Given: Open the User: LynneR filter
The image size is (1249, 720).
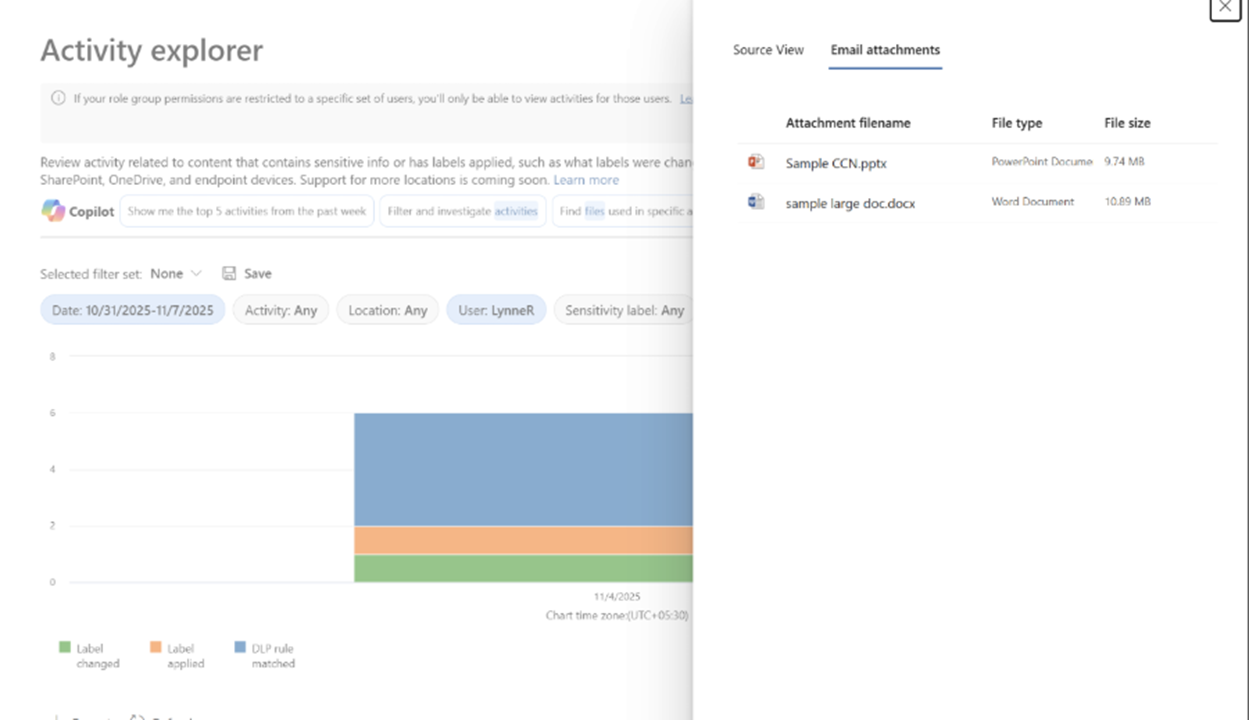Looking at the screenshot, I should 496,311.
